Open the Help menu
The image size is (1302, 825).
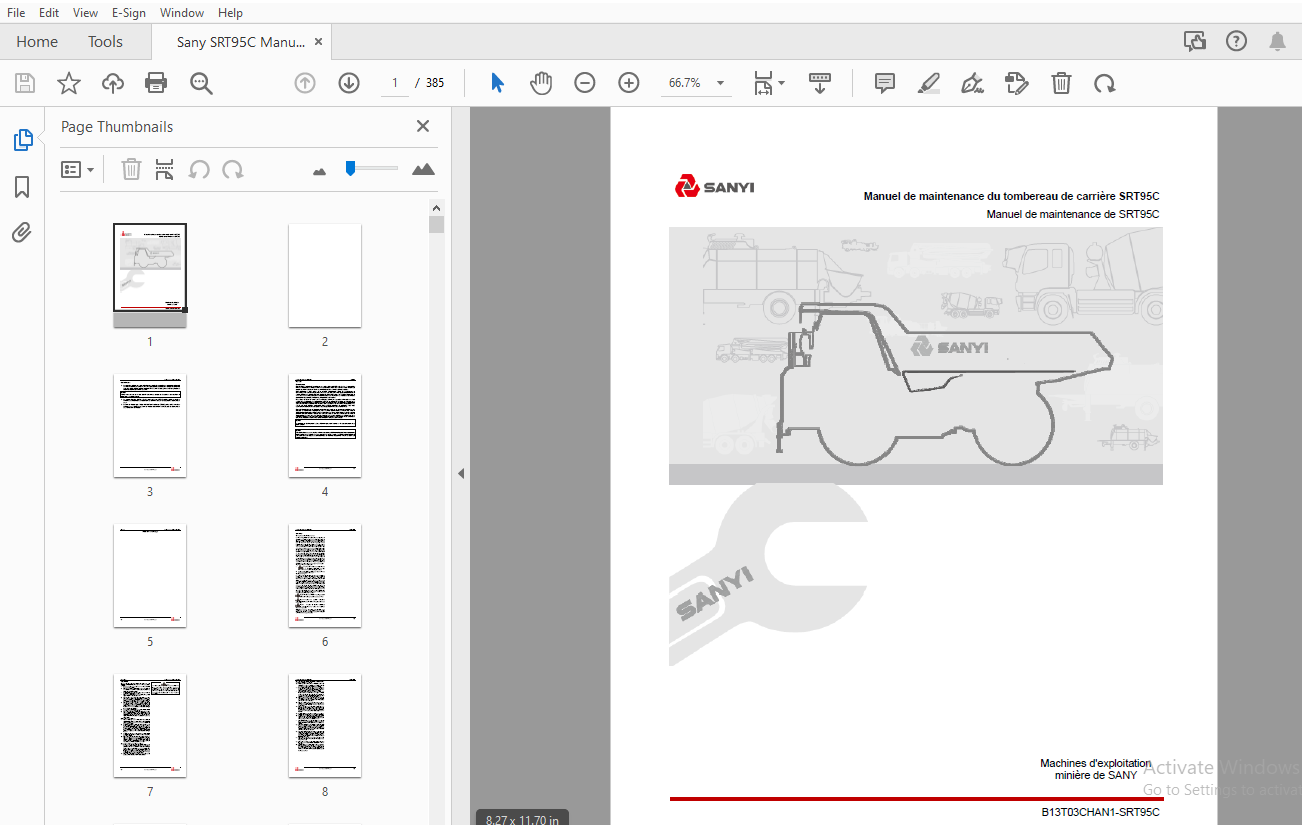(x=230, y=12)
